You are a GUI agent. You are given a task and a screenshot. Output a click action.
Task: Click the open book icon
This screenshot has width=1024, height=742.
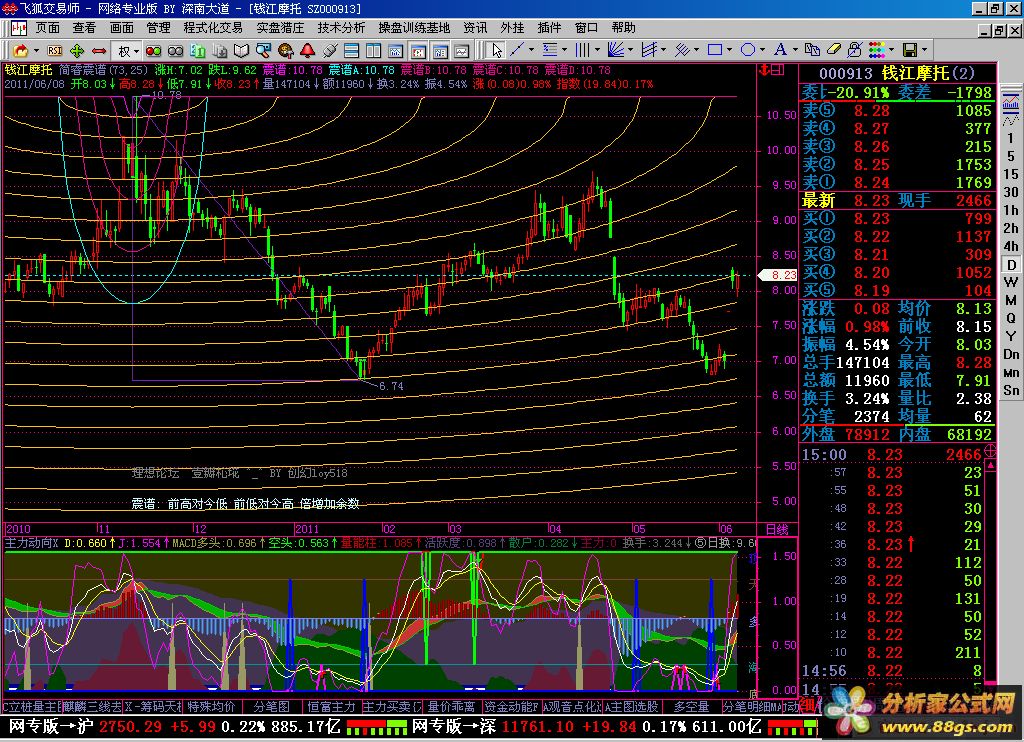242,50
